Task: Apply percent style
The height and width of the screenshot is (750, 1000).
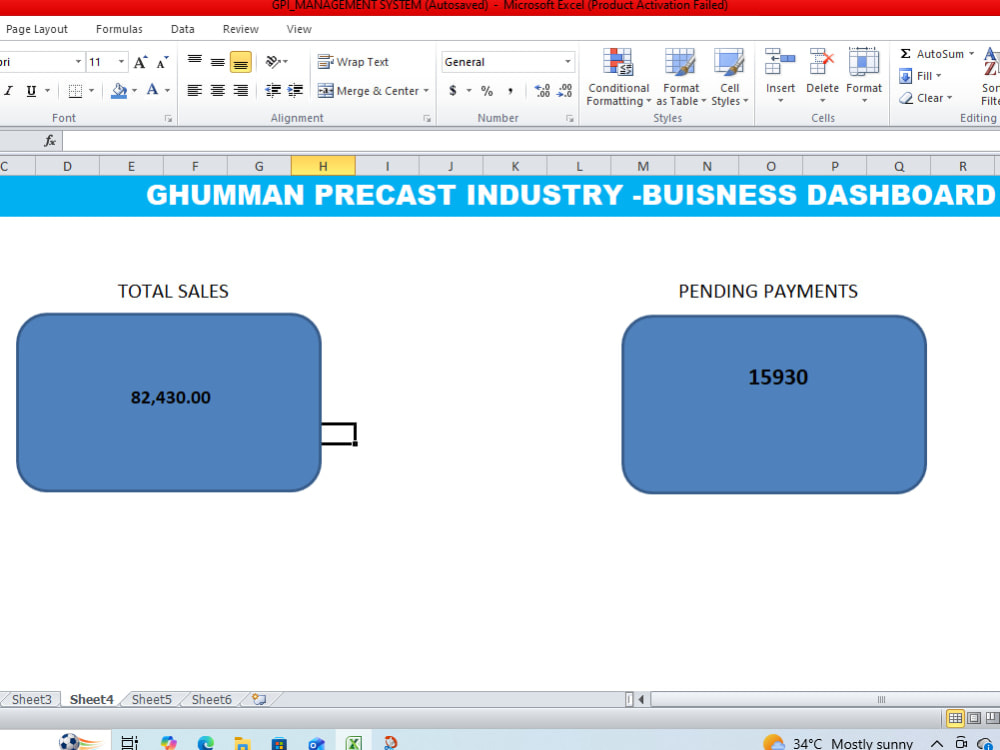Action: point(487,91)
